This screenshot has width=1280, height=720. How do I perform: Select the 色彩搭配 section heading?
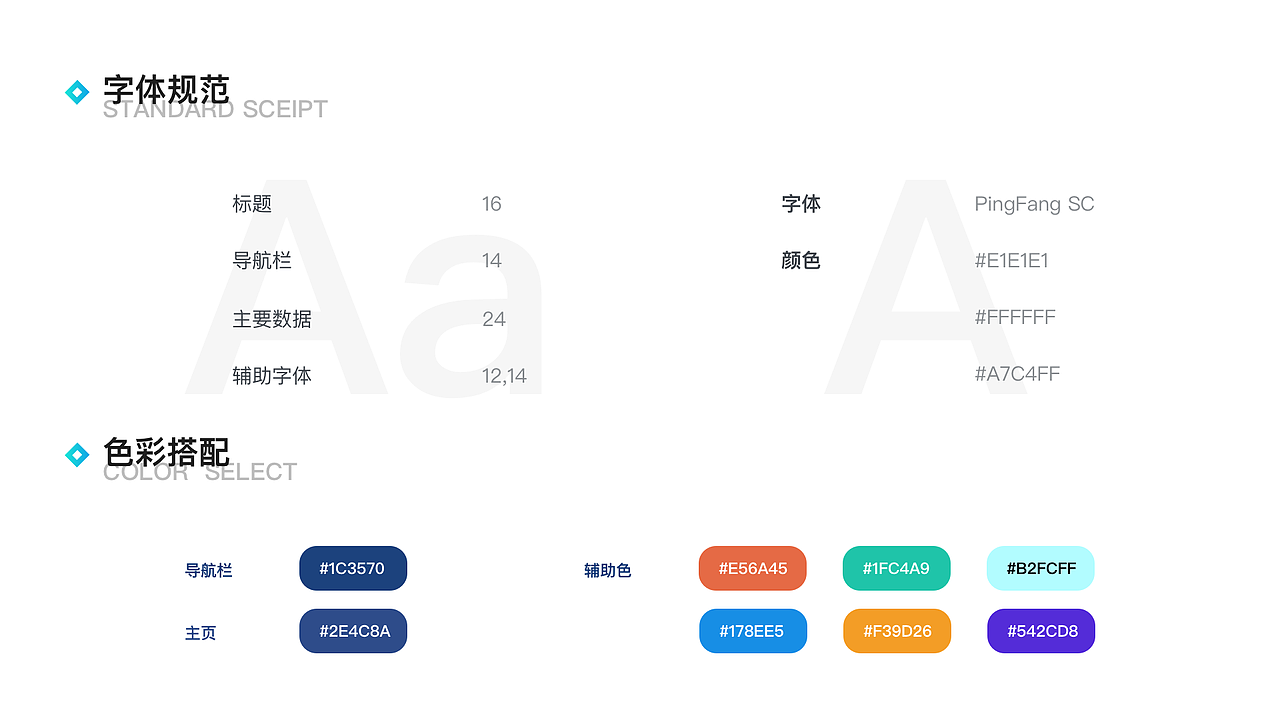click(167, 453)
